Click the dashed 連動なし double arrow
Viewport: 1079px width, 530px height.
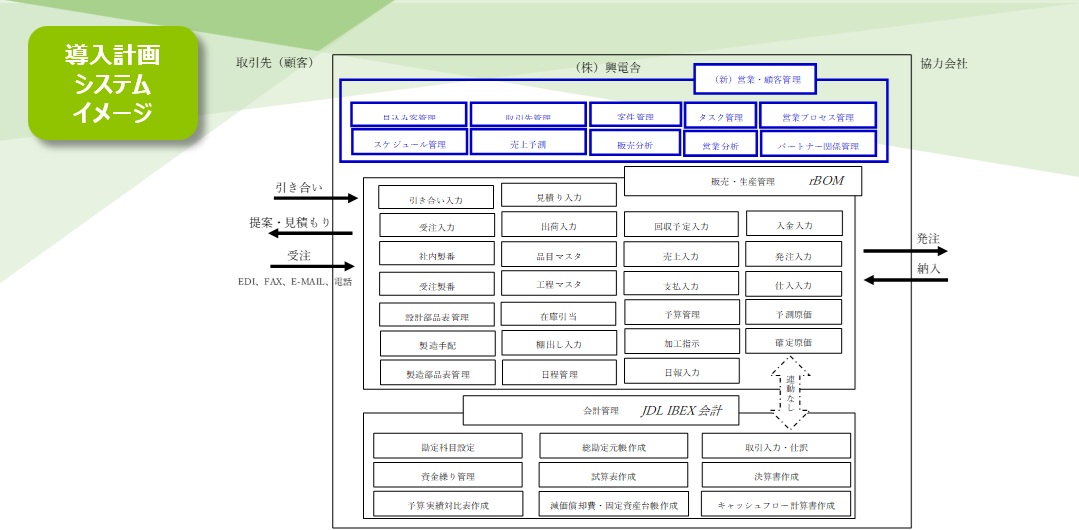[x=791, y=391]
